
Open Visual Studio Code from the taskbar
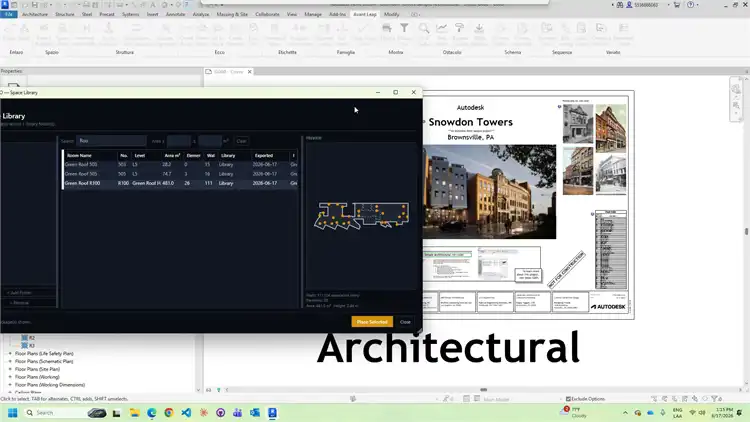click(x=186, y=412)
